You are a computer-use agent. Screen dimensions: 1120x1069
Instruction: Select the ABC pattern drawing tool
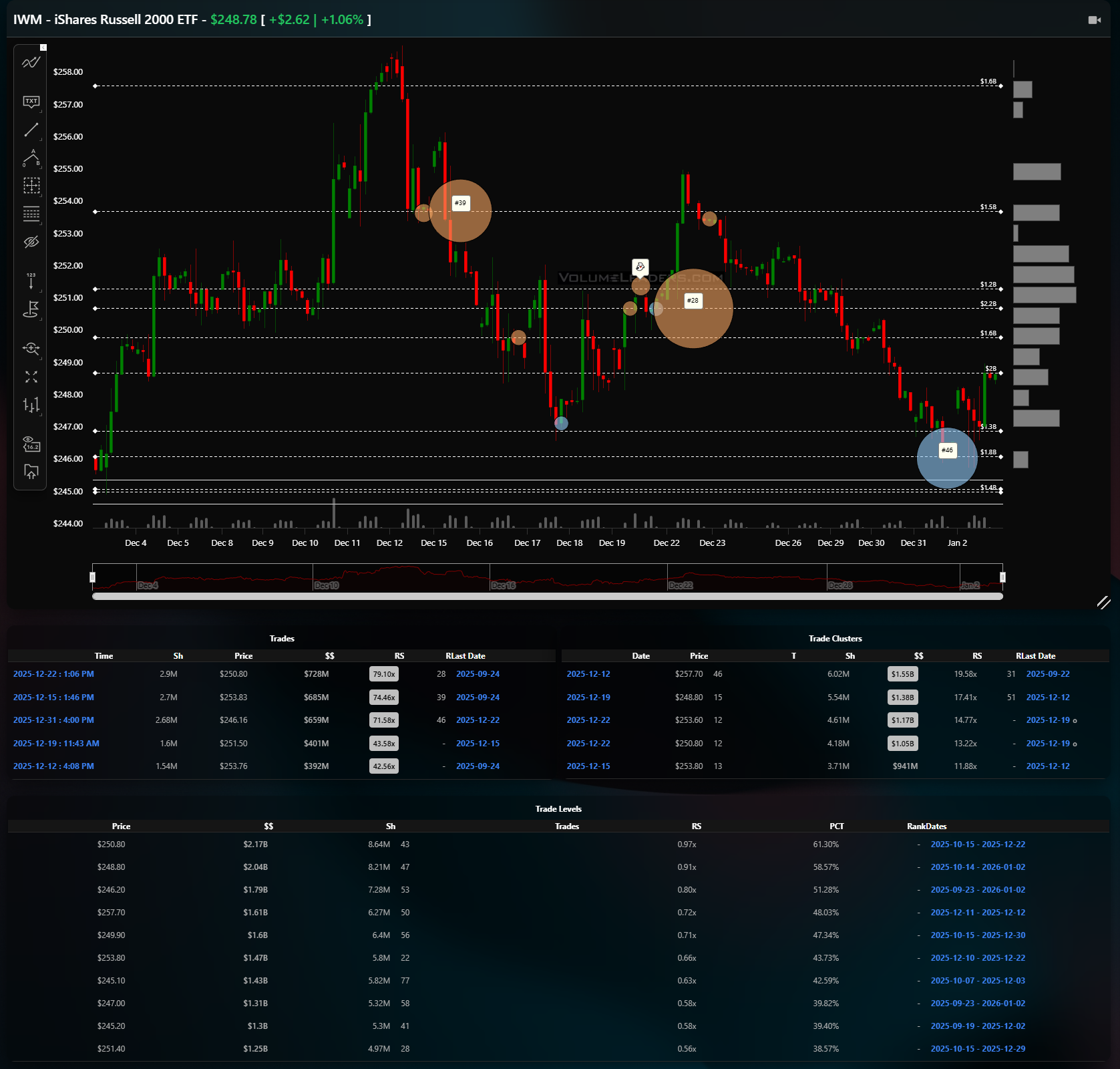coord(31,158)
